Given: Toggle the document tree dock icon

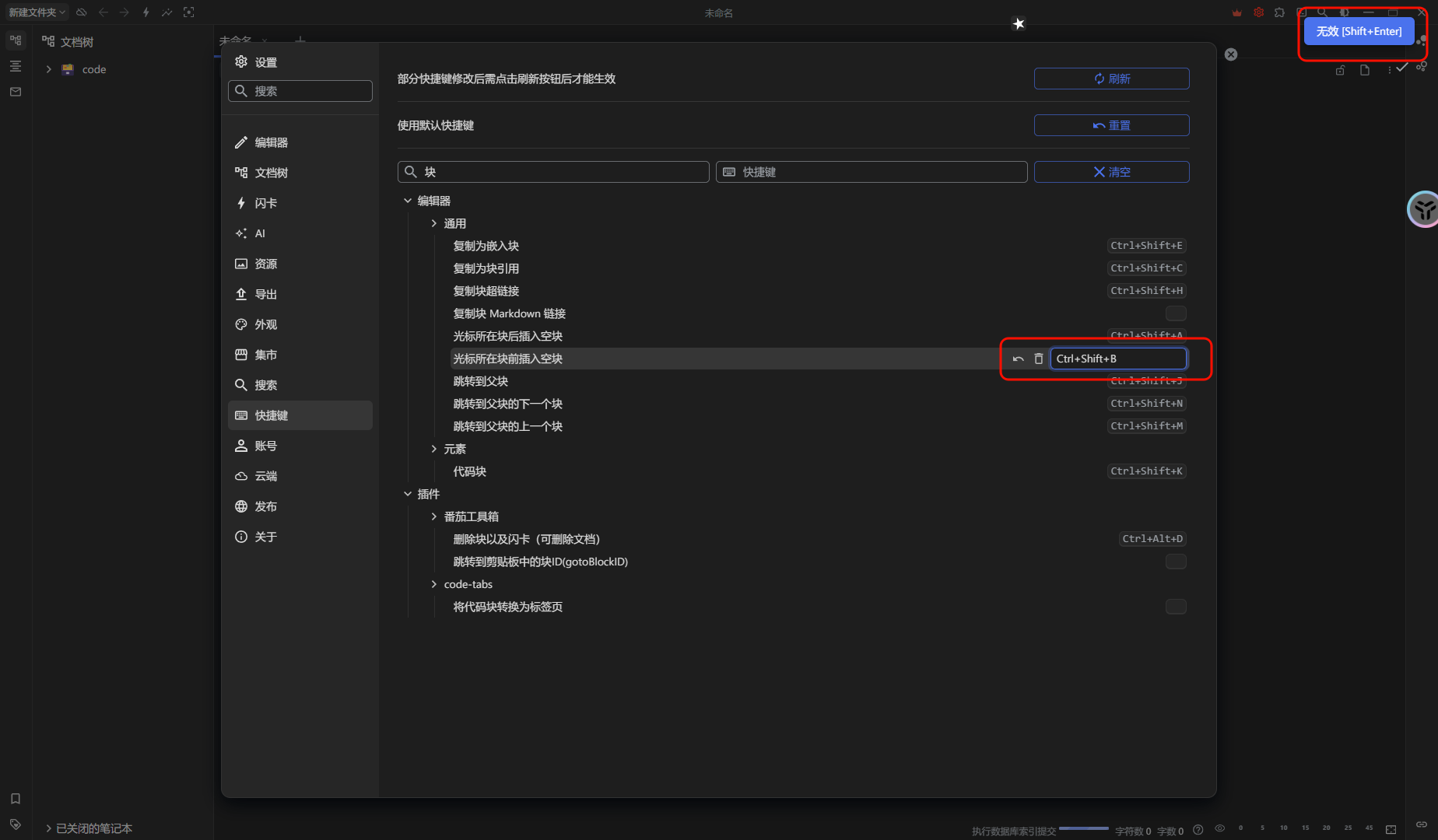Looking at the screenshot, I should (16, 40).
